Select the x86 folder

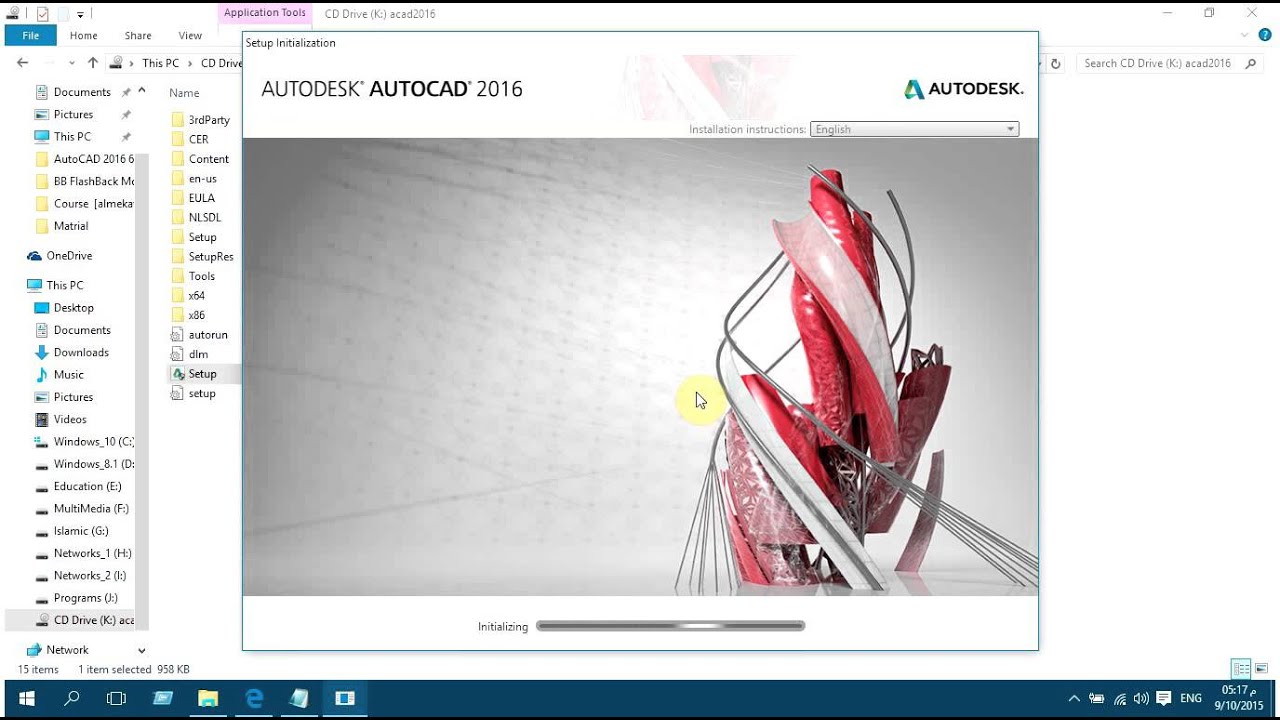click(188, 315)
